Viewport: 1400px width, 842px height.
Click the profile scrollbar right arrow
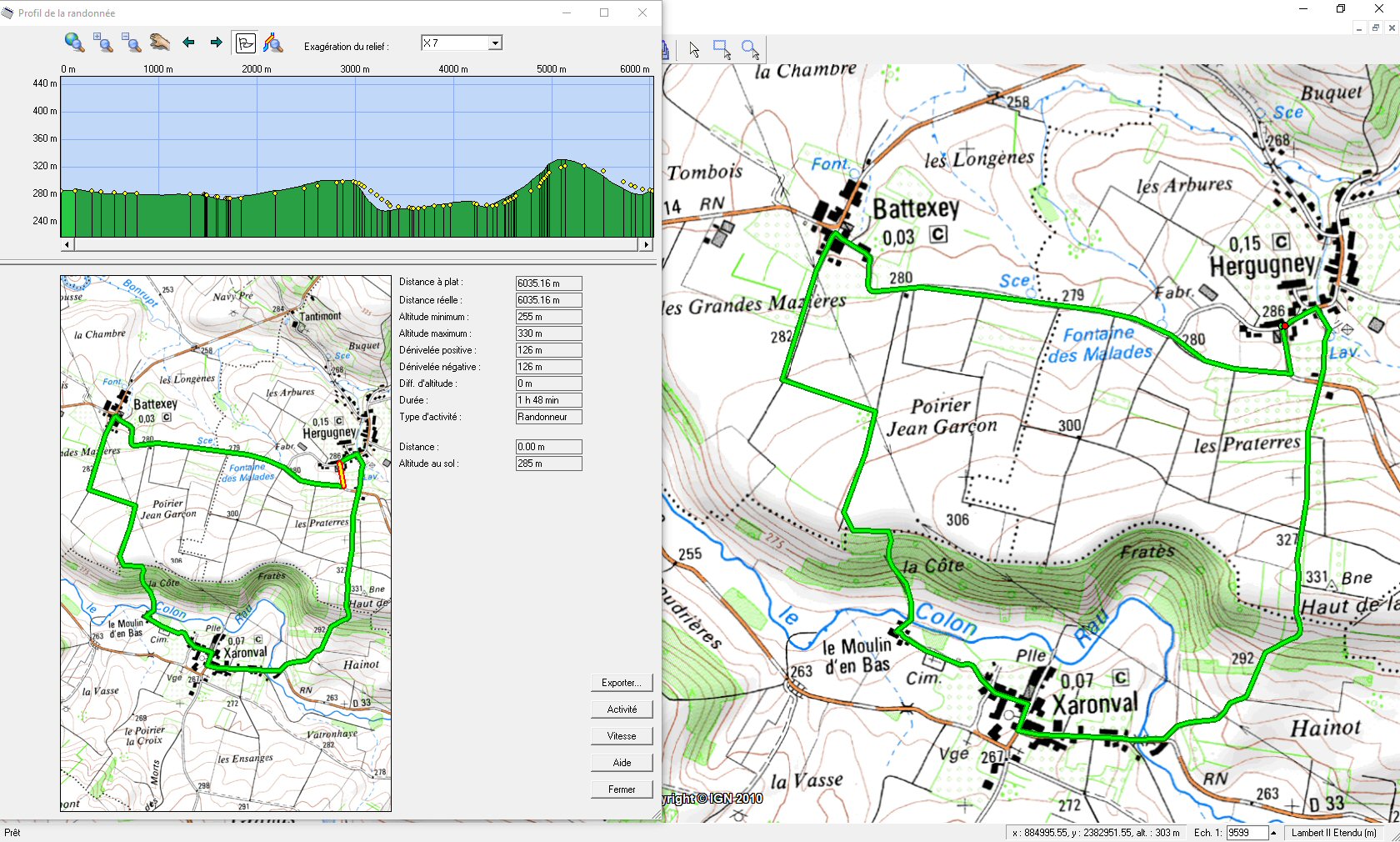pos(647,244)
